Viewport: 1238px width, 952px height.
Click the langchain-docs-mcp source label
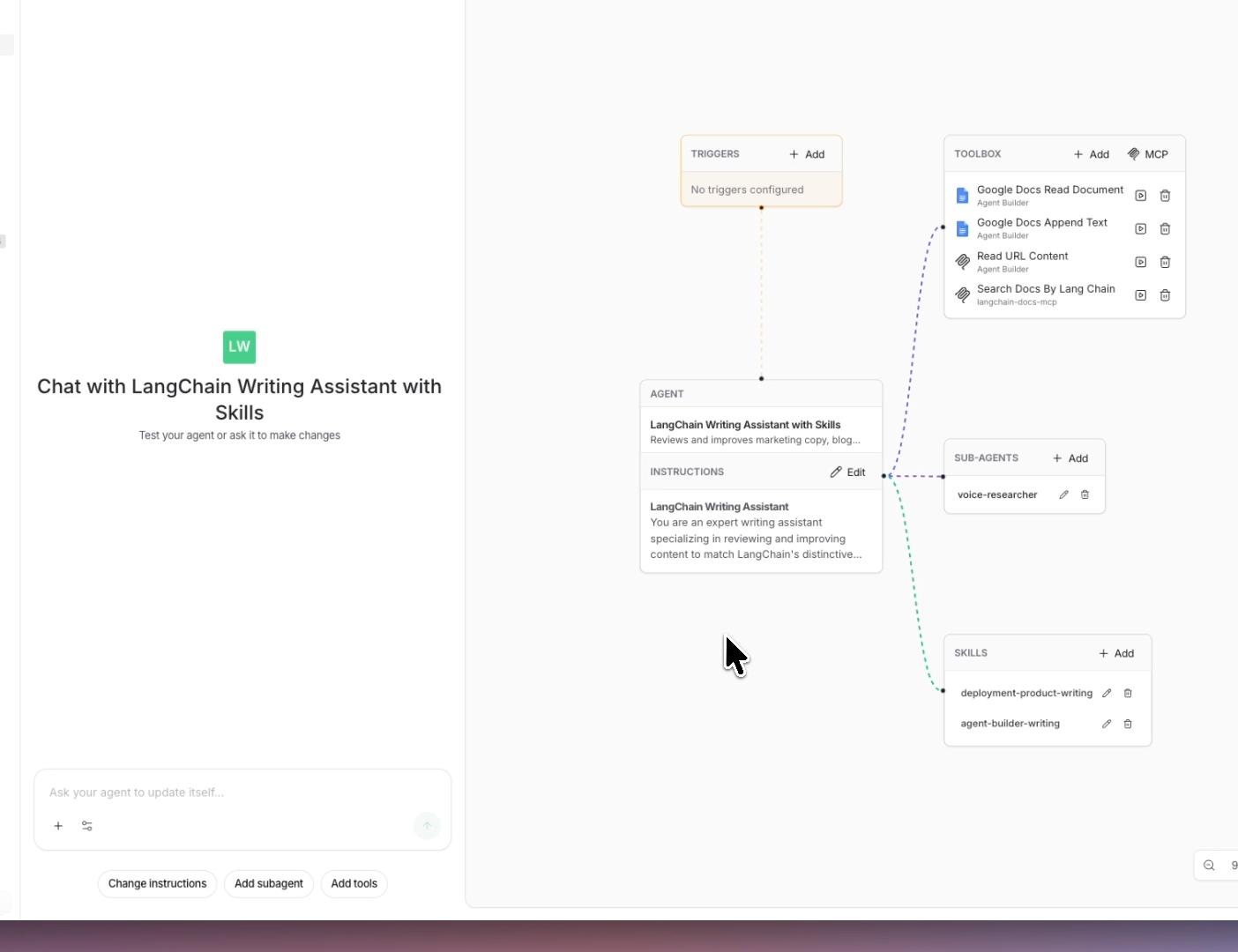tap(1017, 302)
